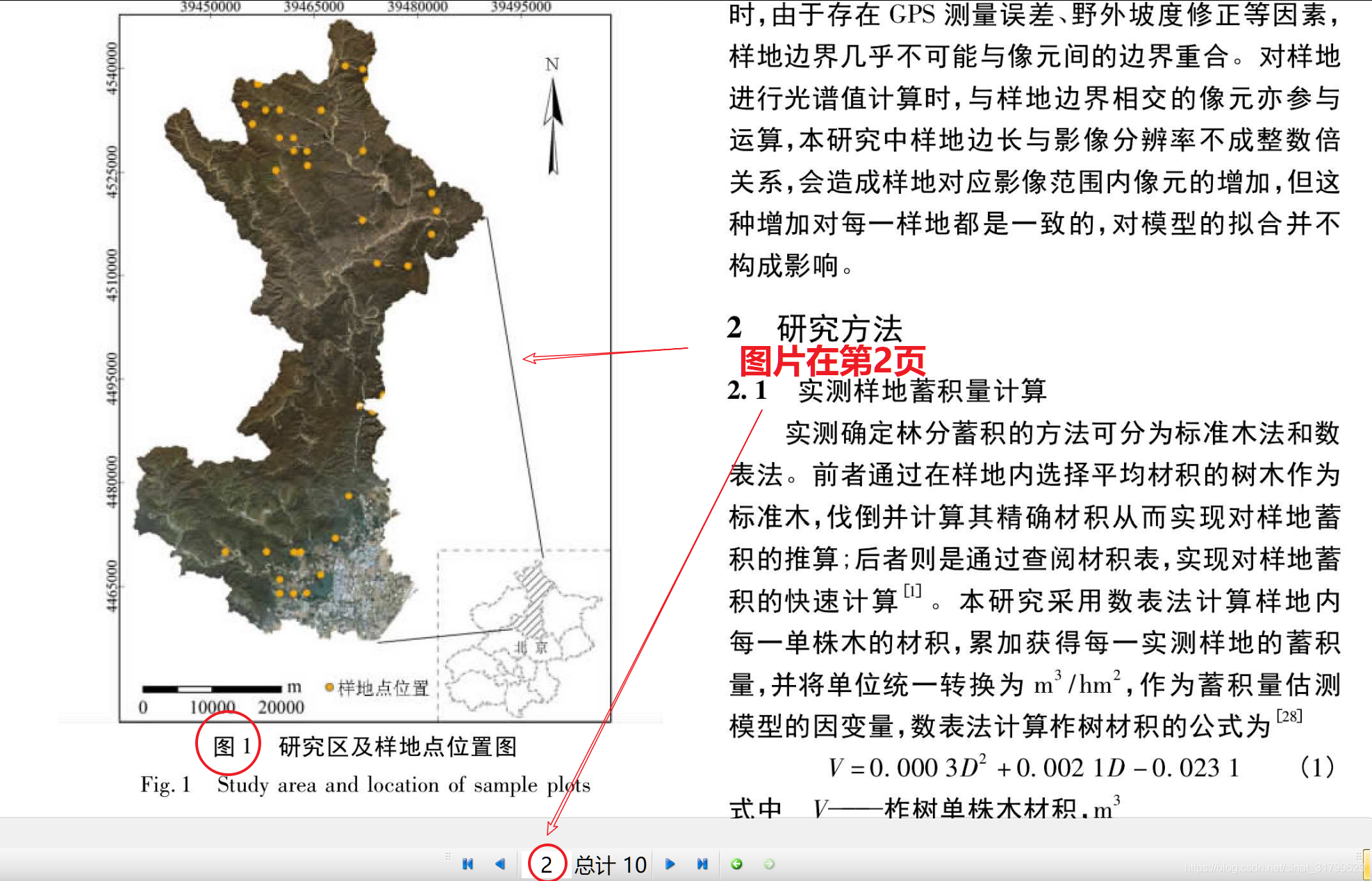Image resolution: width=1372 pixels, height=881 pixels.
Task: Jump to the last page
Action: [x=702, y=864]
